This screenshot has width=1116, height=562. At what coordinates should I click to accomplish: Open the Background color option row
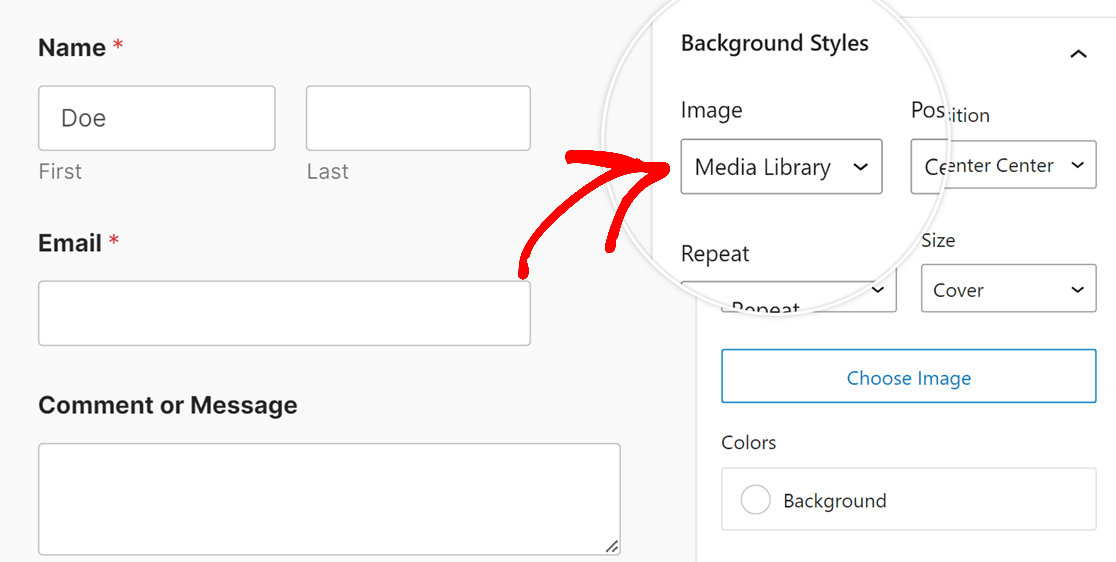click(x=908, y=499)
